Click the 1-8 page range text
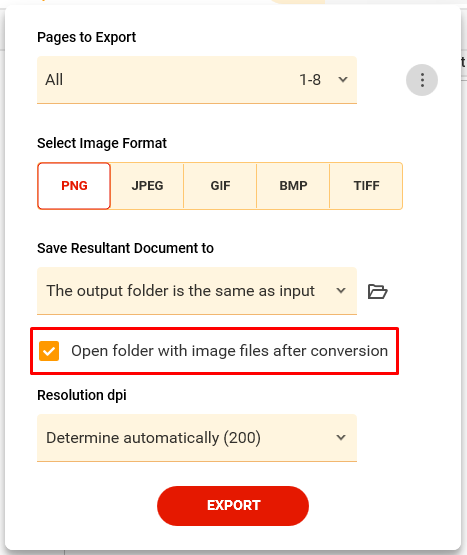 pyautogui.click(x=310, y=80)
